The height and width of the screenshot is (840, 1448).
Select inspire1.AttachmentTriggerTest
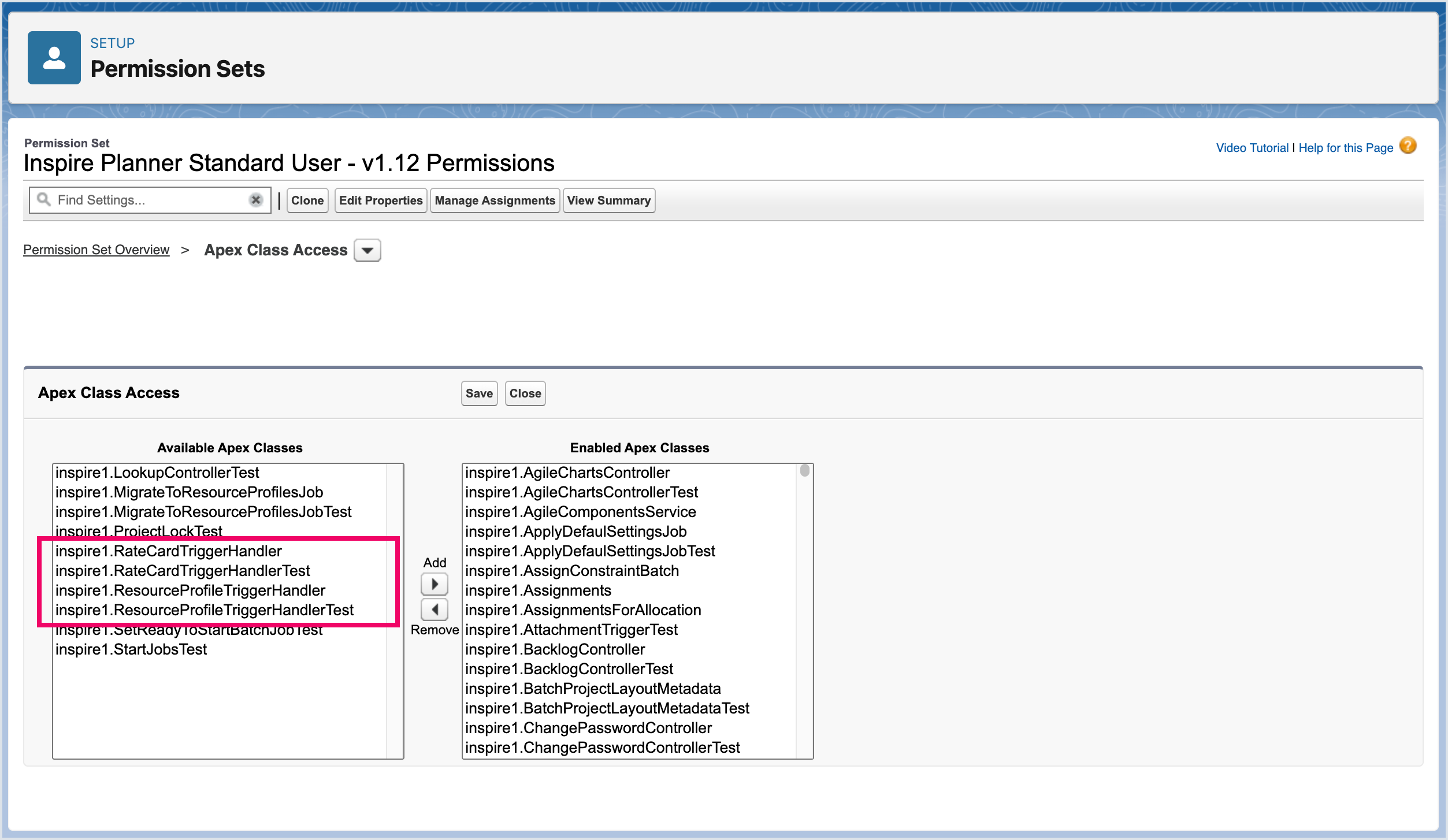(630, 630)
